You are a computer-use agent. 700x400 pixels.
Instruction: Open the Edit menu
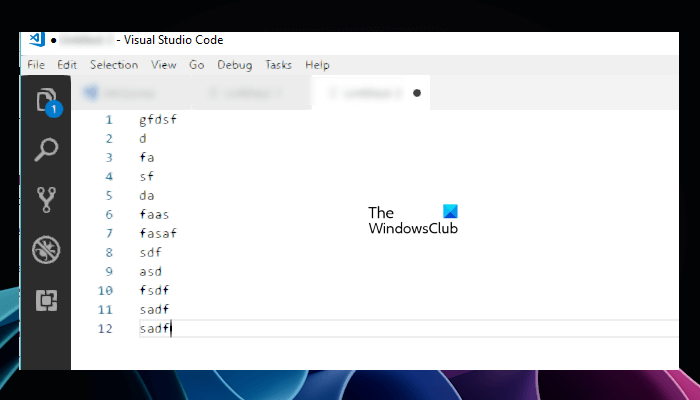[67, 65]
